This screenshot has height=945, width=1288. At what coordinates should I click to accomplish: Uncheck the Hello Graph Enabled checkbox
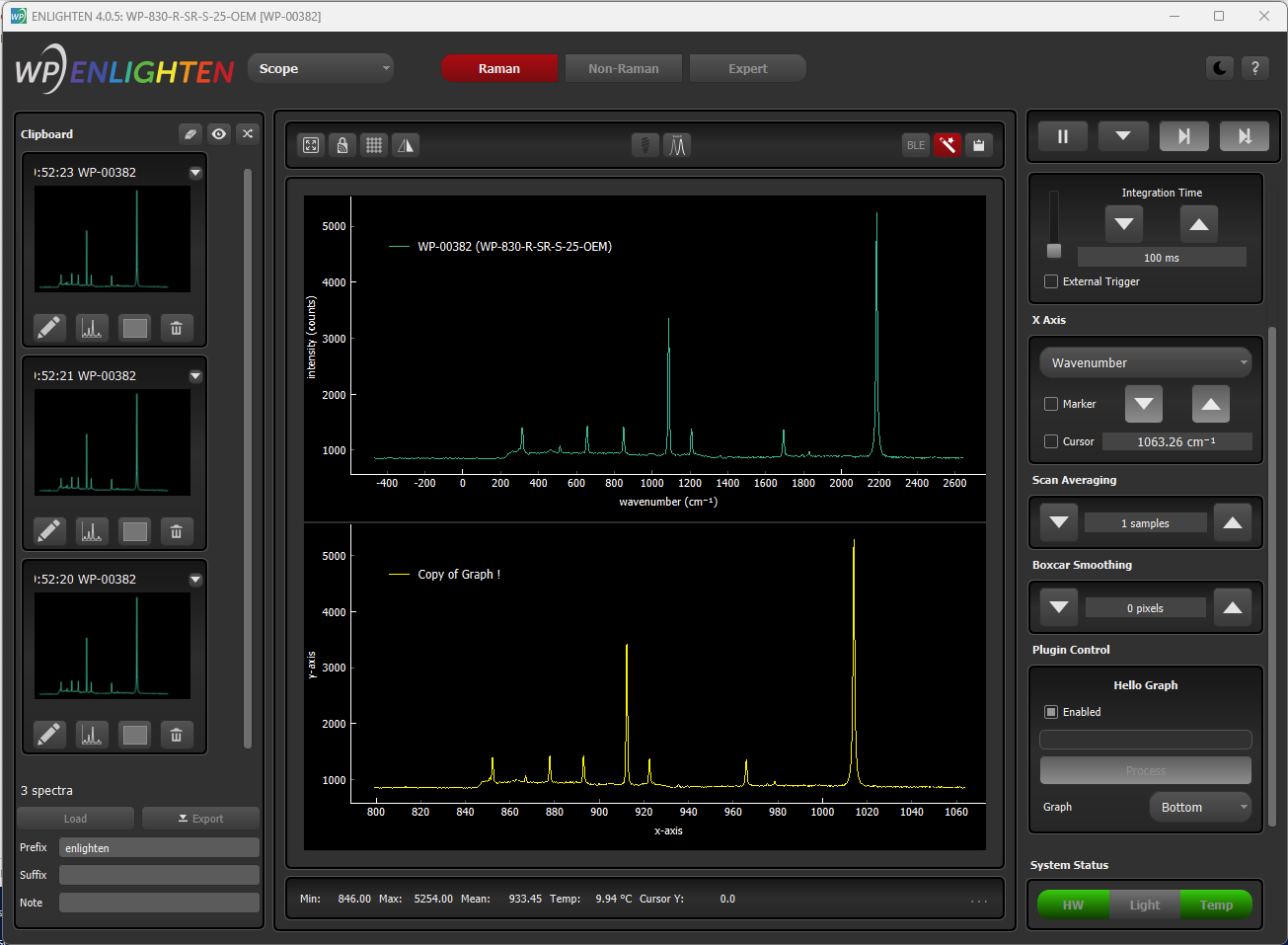tap(1051, 712)
